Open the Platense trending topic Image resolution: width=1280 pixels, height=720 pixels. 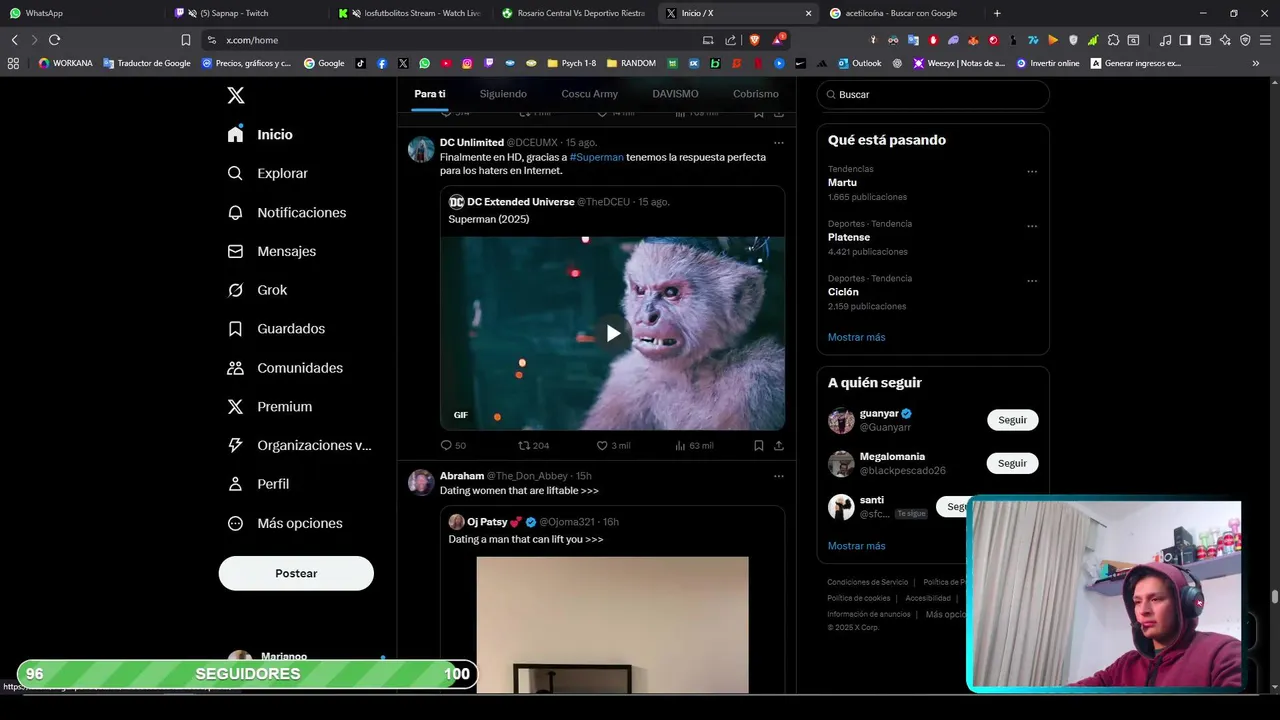tap(849, 237)
